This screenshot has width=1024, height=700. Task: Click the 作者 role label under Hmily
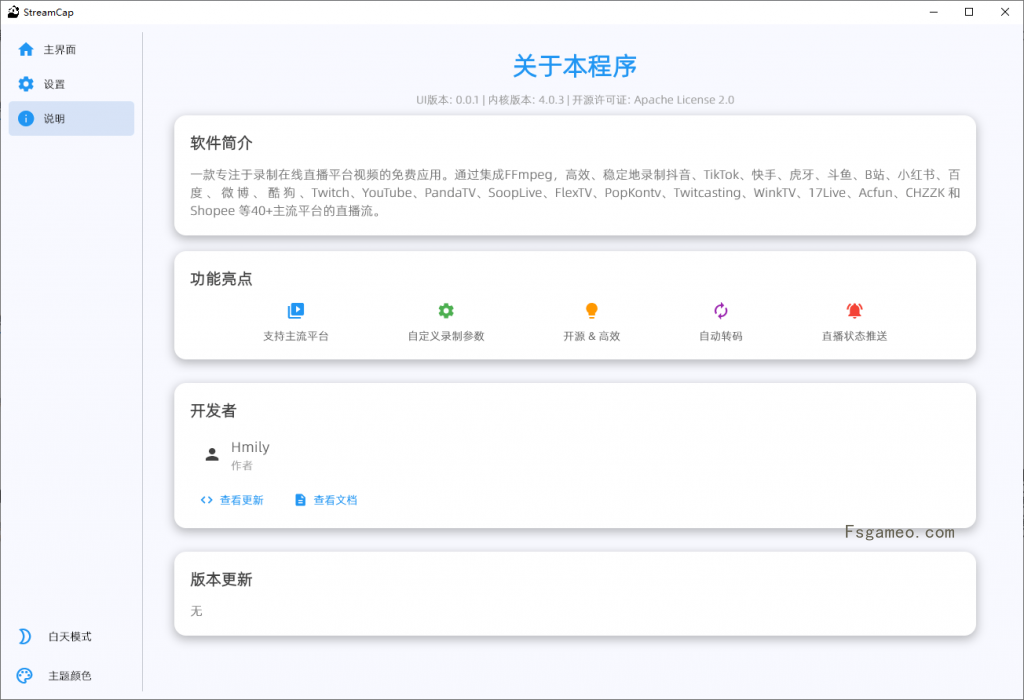242,466
